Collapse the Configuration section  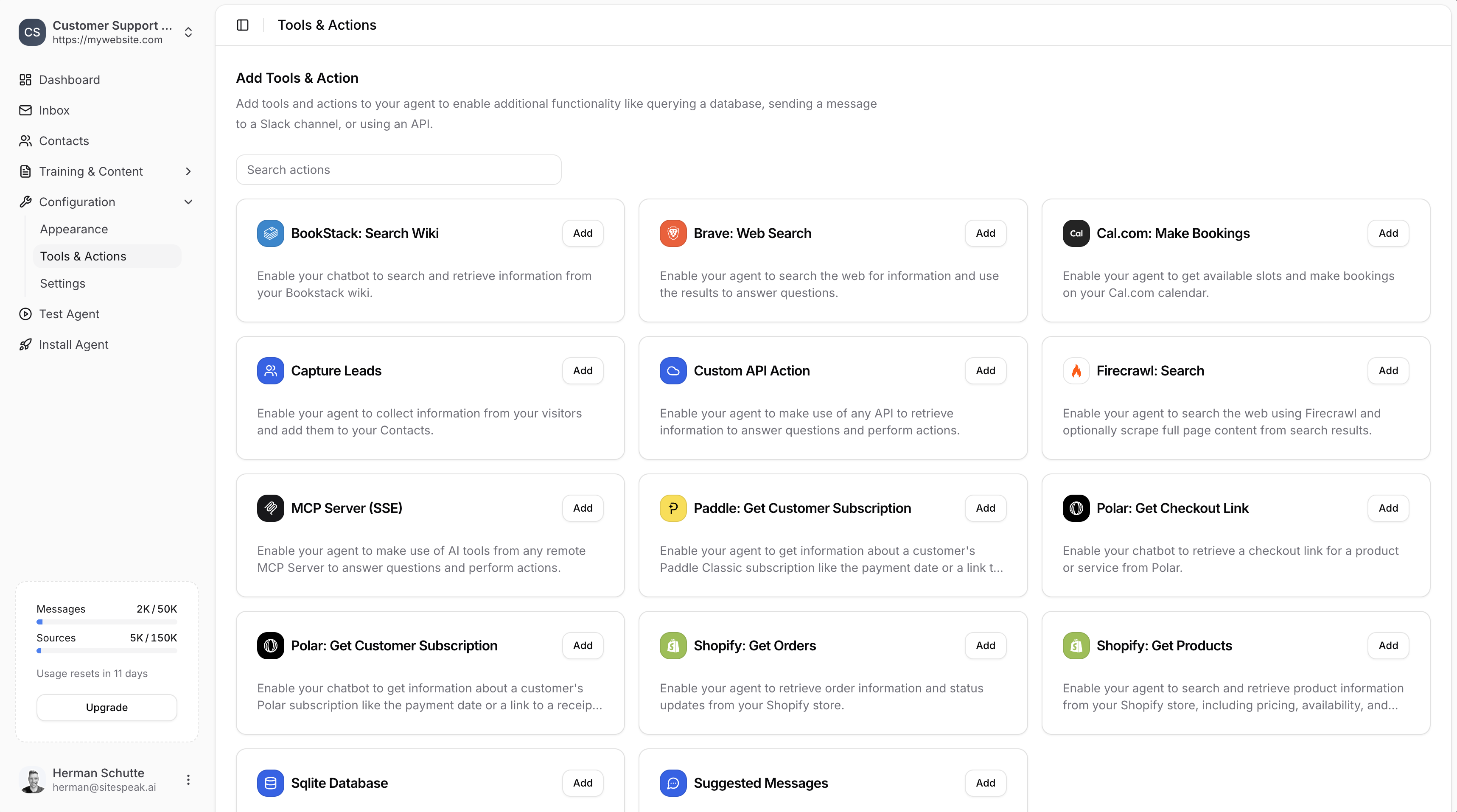188,202
